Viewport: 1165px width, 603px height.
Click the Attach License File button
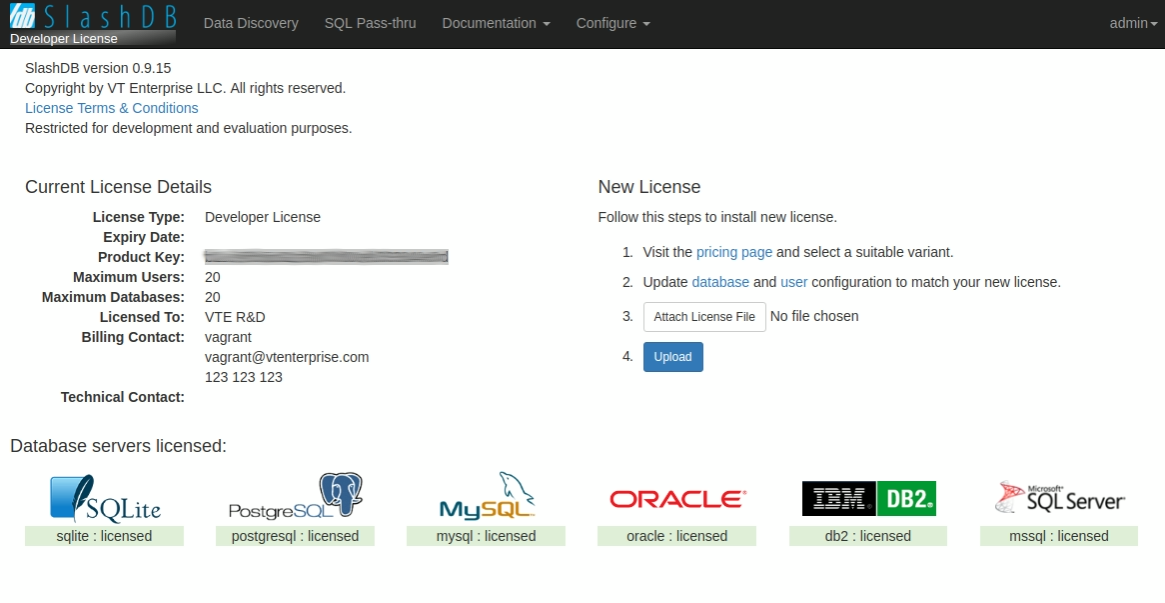[x=704, y=316]
